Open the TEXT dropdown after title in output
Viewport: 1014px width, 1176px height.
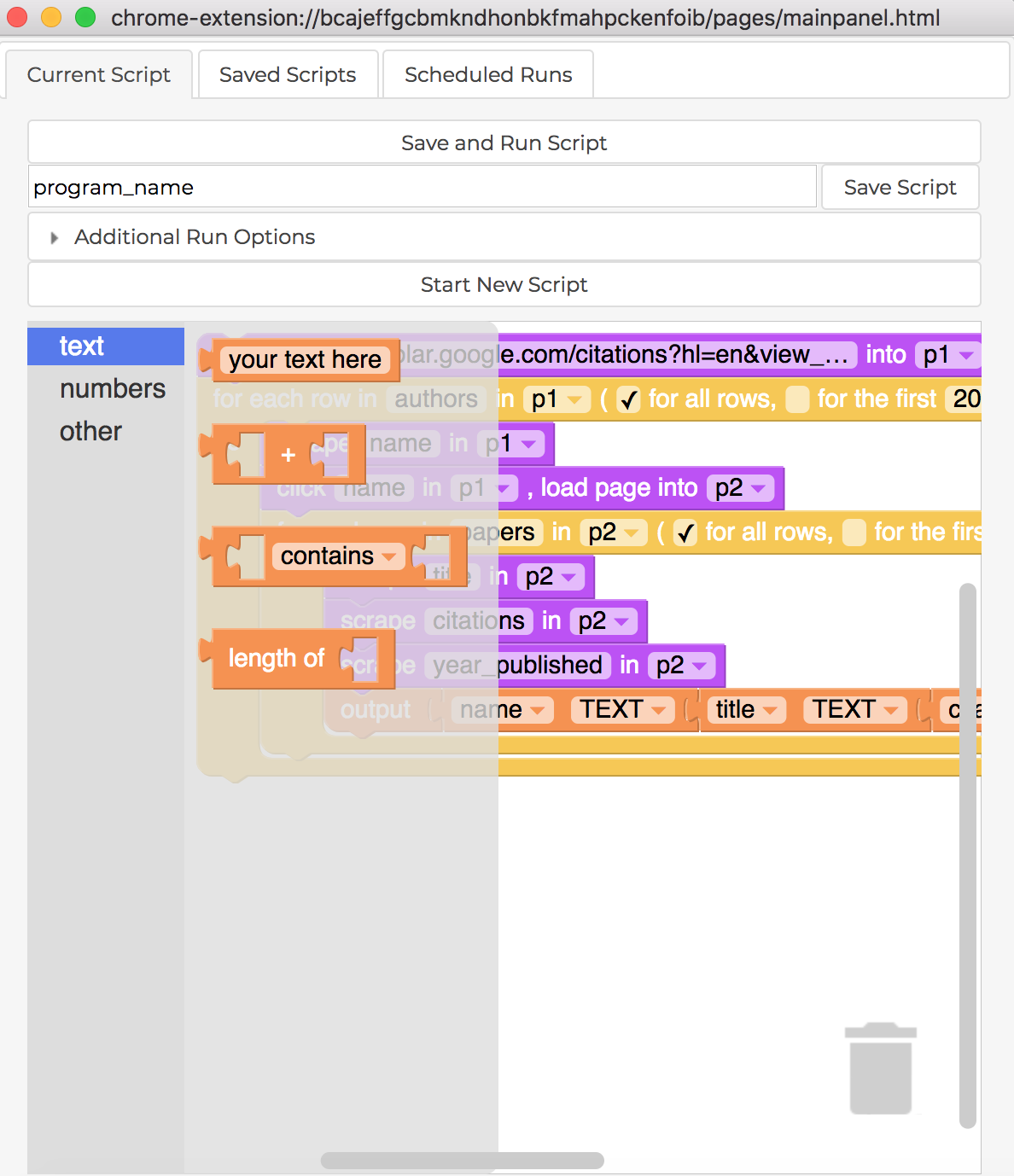point(855,710)
